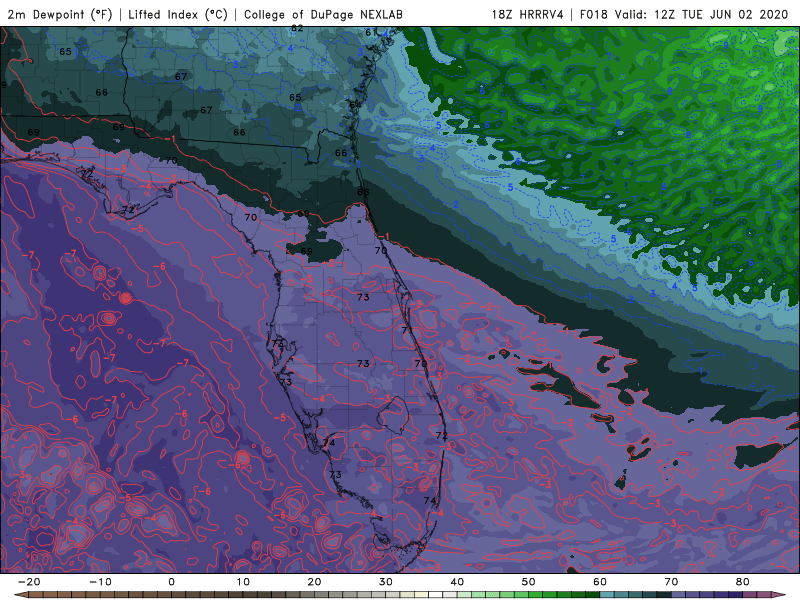Click the '10' colorbar scale label
800x600 pixels.
tap(243, 582)
